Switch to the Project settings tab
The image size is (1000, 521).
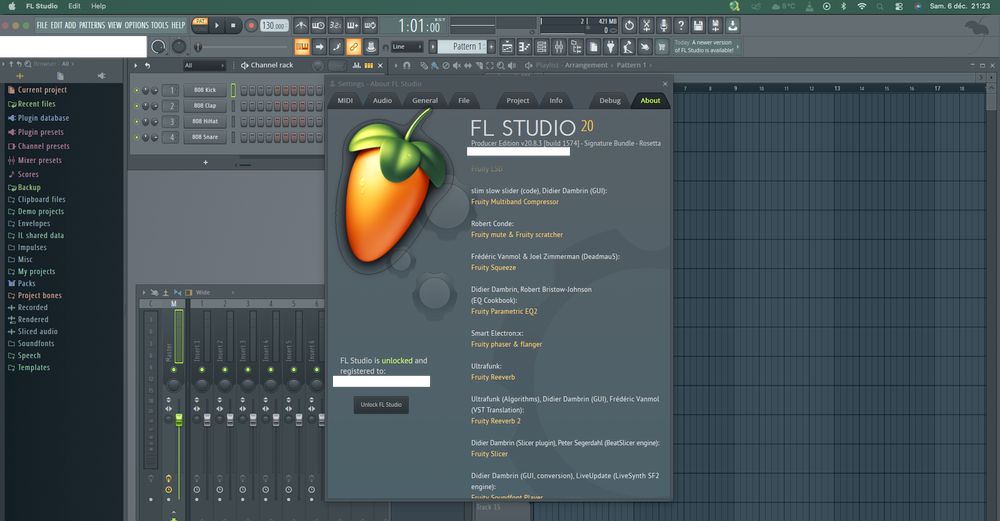coord(518,100)
